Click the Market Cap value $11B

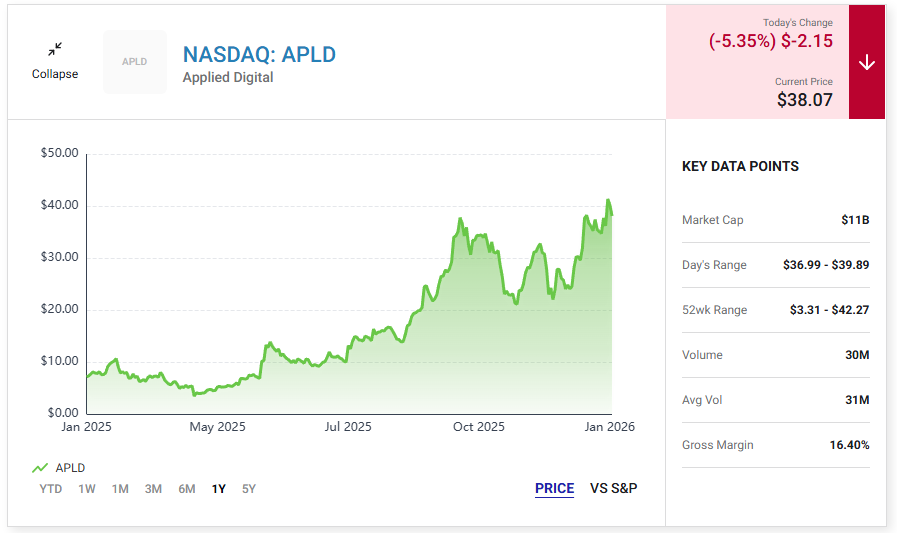(855, 220)
